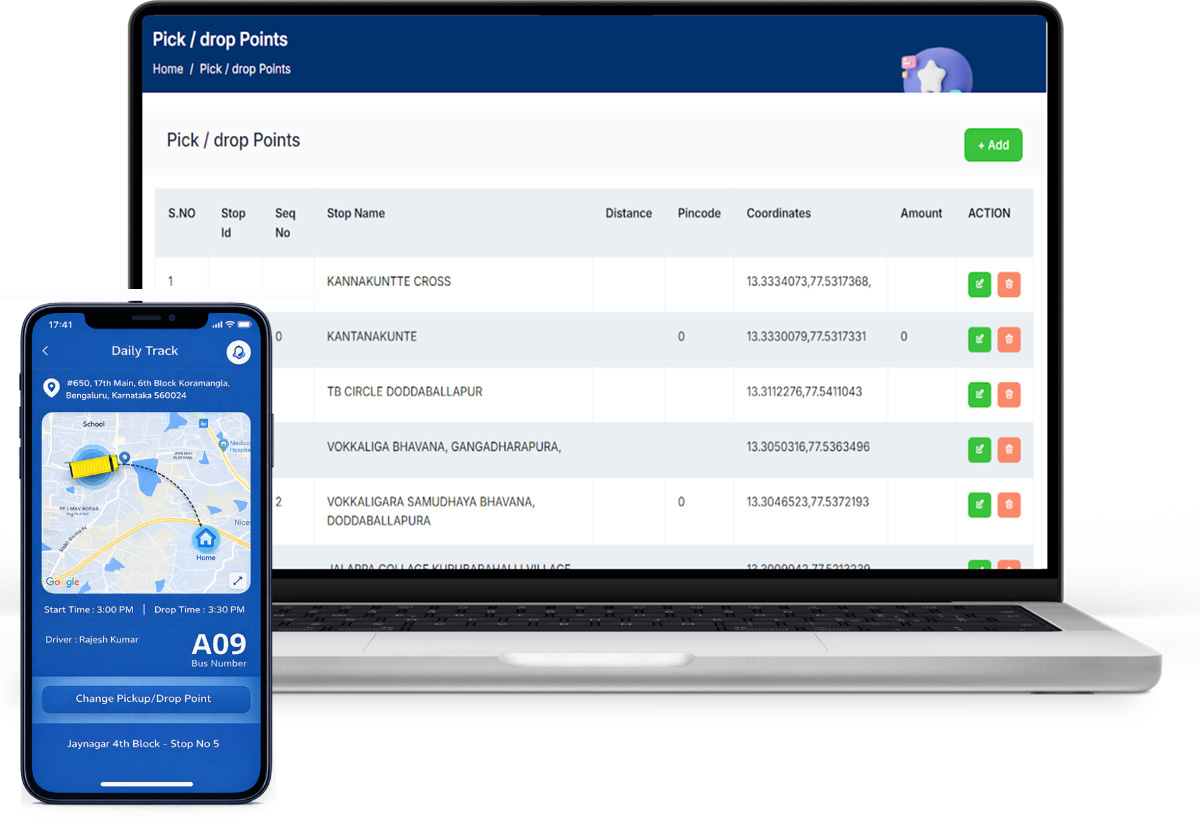Image resolution: width=1200 pixels, height=821 pixels.
Task: Delete the VOKKALIGARA SAMUDHAYA BHAVANA stop
Action: click(1009, 505)
